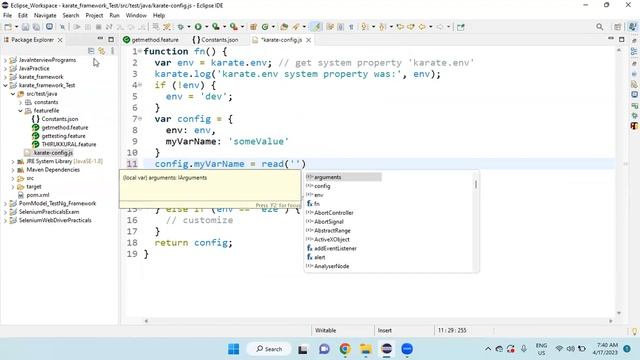The height and width of the screenshot is (360, 640).
Task: Maximize the editor area icon
Action: 622,39
